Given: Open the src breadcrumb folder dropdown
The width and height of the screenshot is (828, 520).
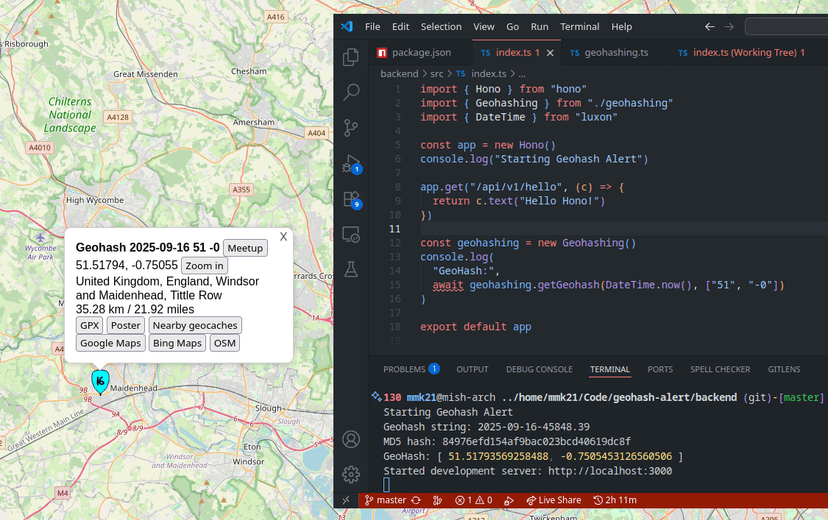Looking at the screenshot, I should point(437,74).
